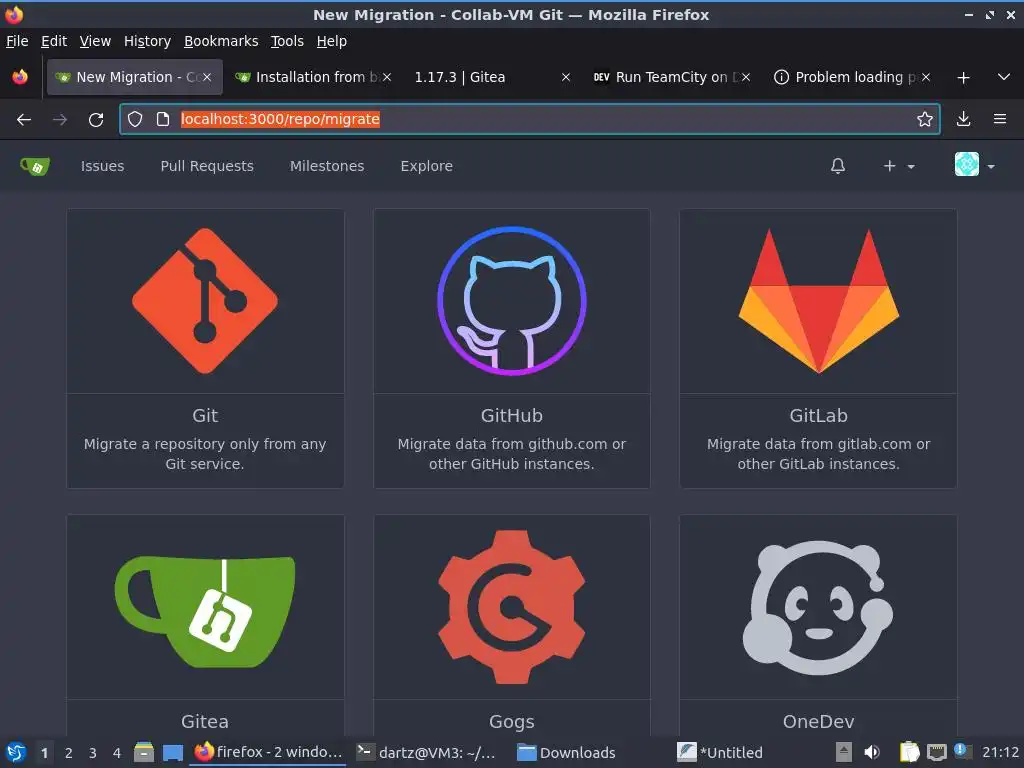Click the browser Forward arrow
The width and height of the screenshot is (1024, 768).
click(60, 120)
